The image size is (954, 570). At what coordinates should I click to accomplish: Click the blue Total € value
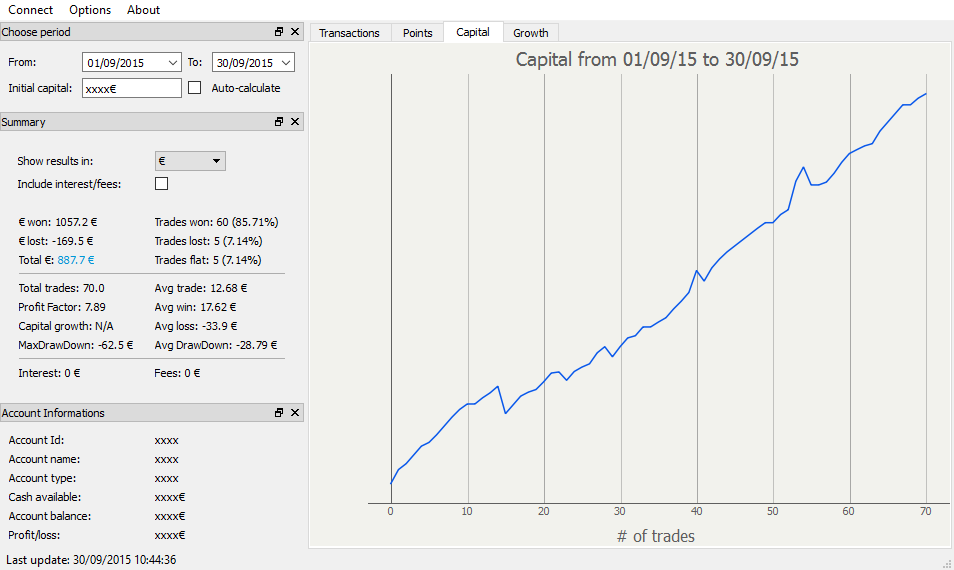click(x=76, y=260)
